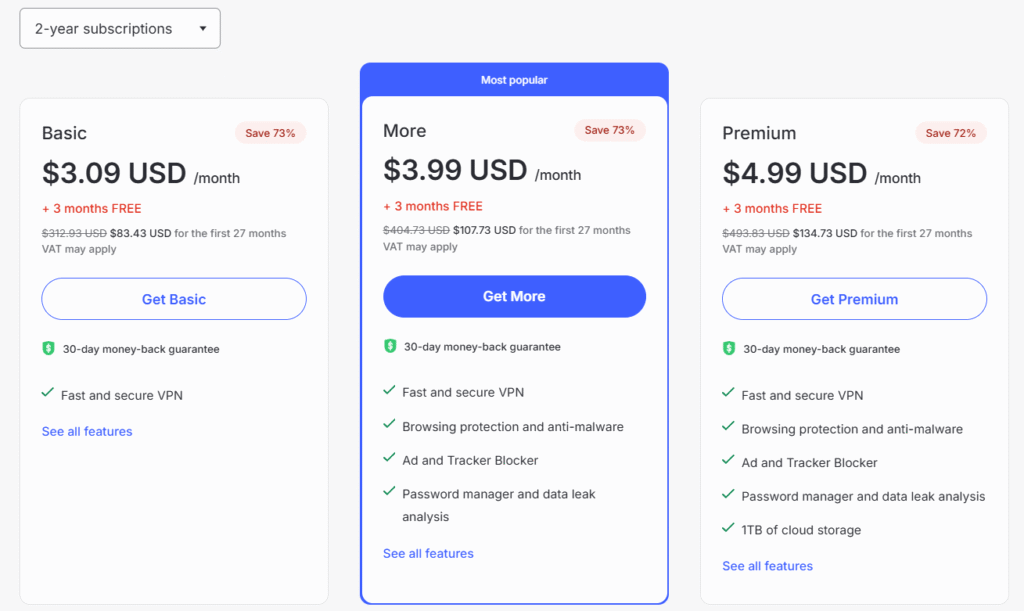Image resolution: width=1024 pixels, height=611 pixels.
Task: Click the $3.99 USD price on More plan
Action: (x=455, y=170)
